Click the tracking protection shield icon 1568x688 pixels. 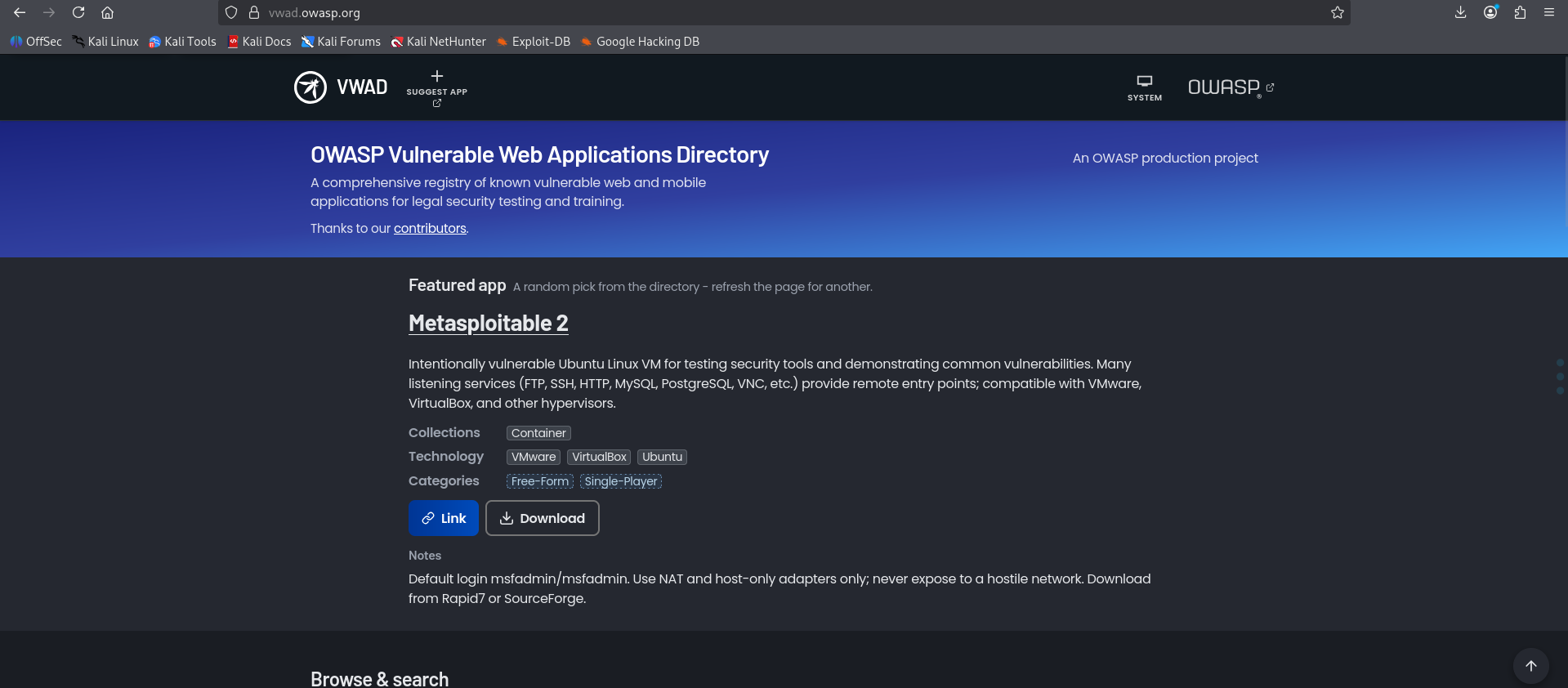coord(231,12)
